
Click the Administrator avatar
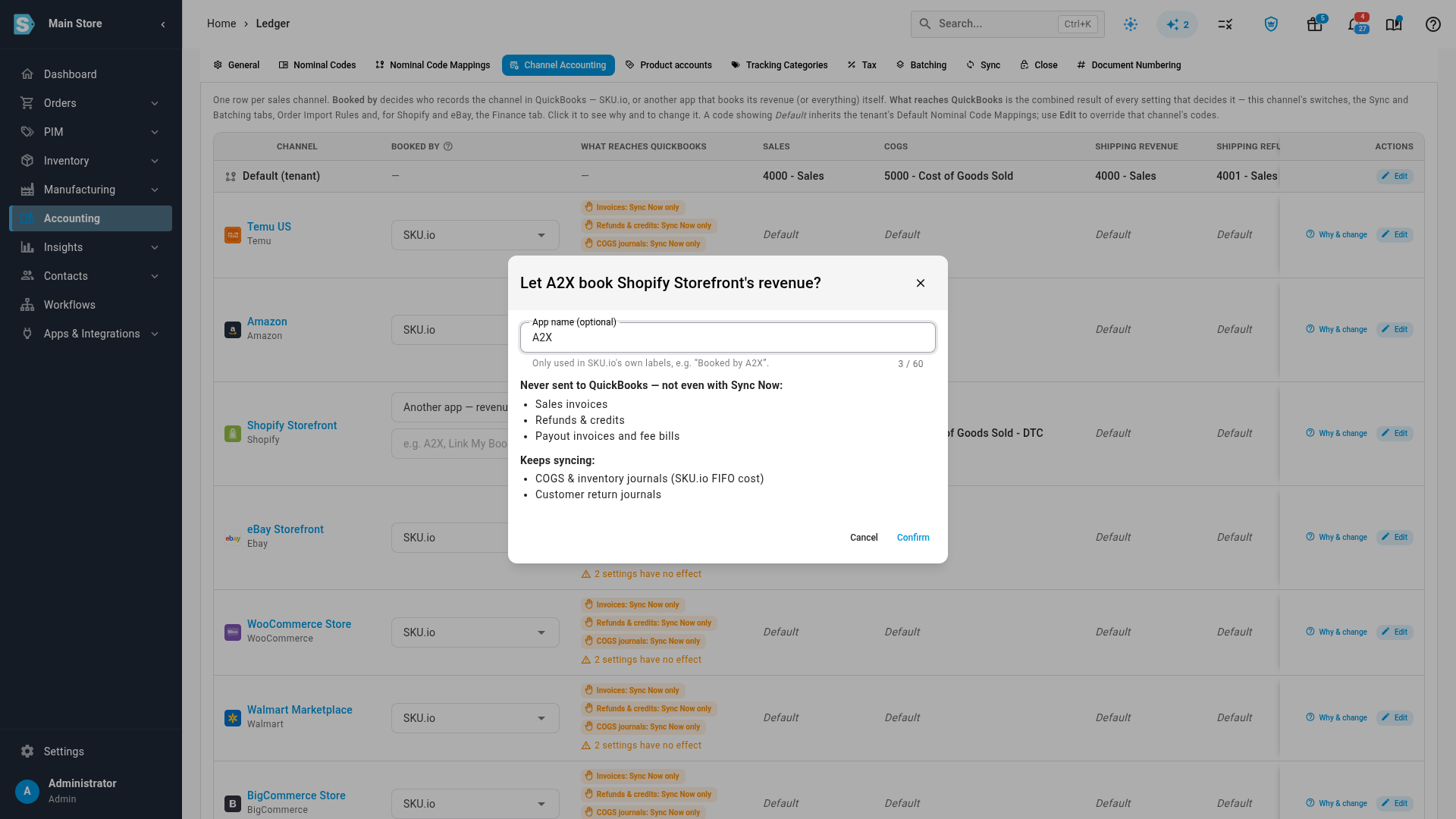[x=27, y=791]
